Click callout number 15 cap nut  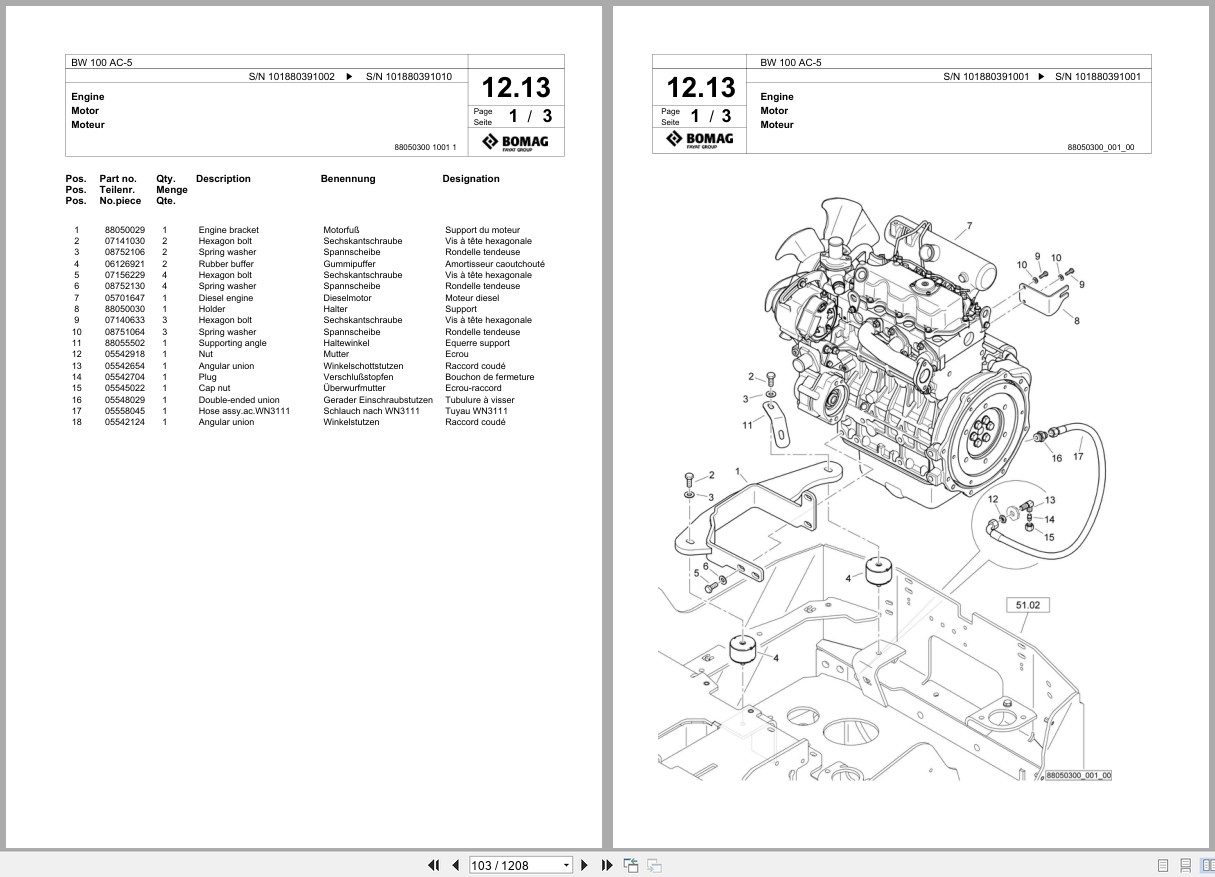click(1049, 537)
